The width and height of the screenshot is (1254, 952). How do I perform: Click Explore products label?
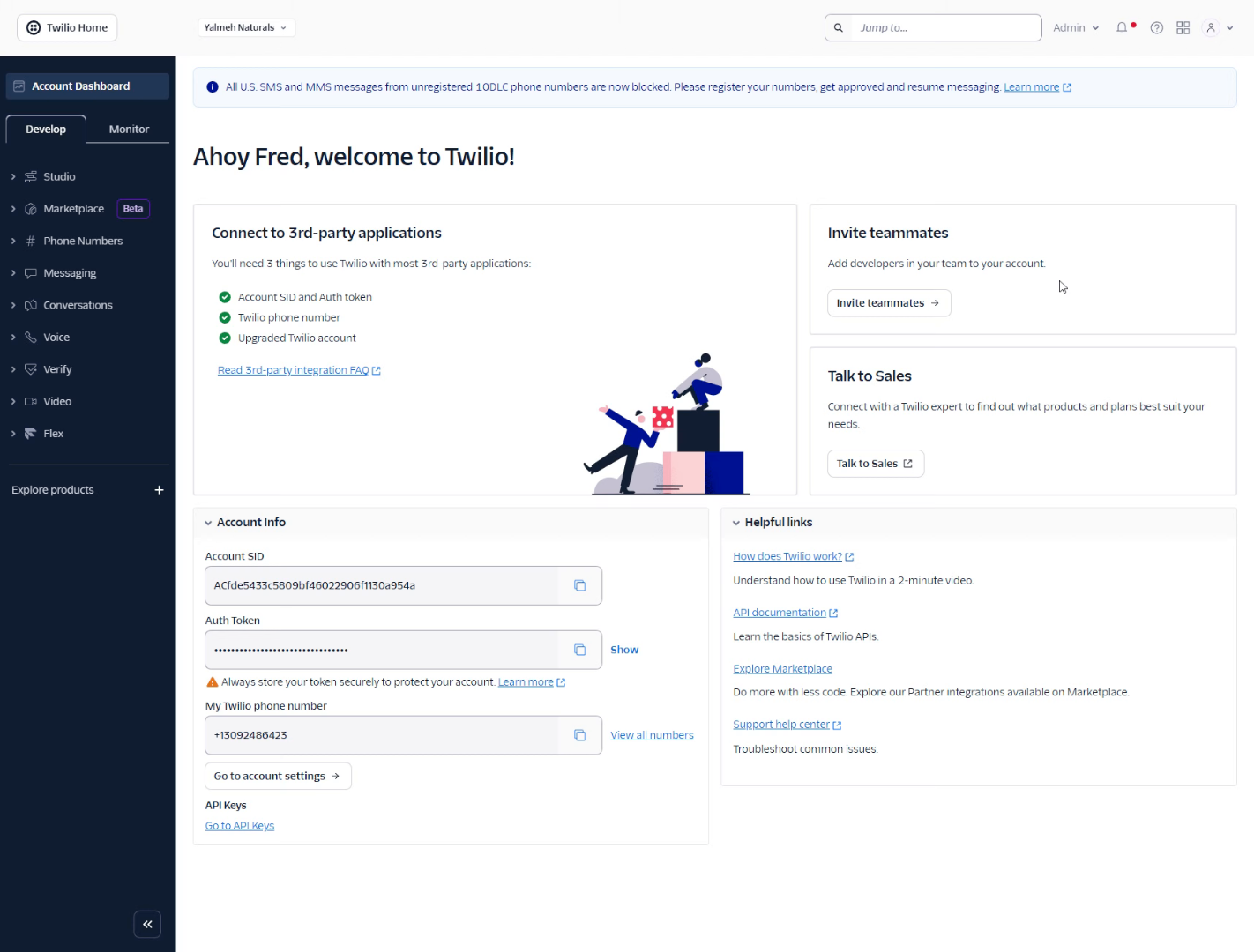52,490
